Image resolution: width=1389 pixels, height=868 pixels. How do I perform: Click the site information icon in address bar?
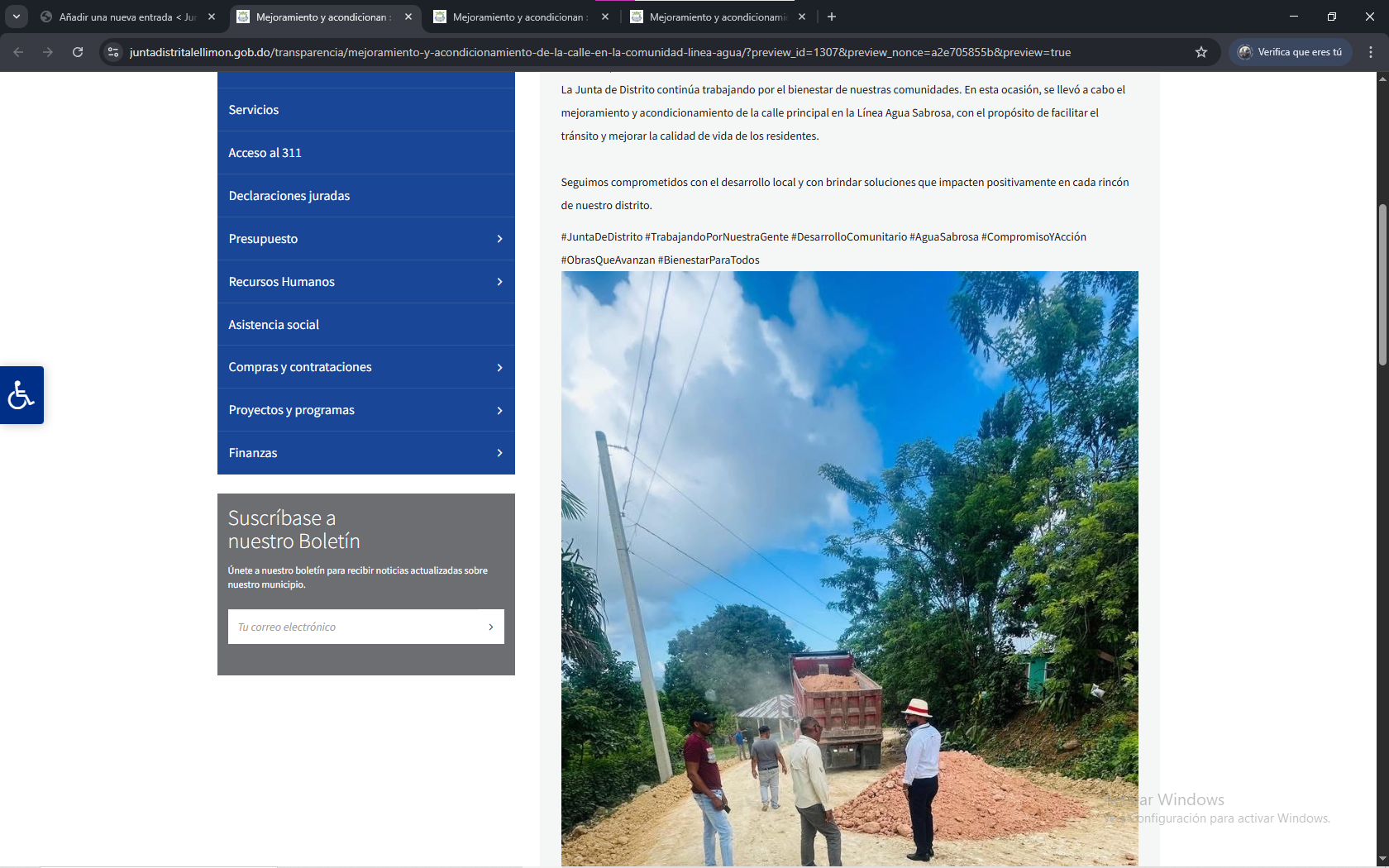tap(113, 52)
